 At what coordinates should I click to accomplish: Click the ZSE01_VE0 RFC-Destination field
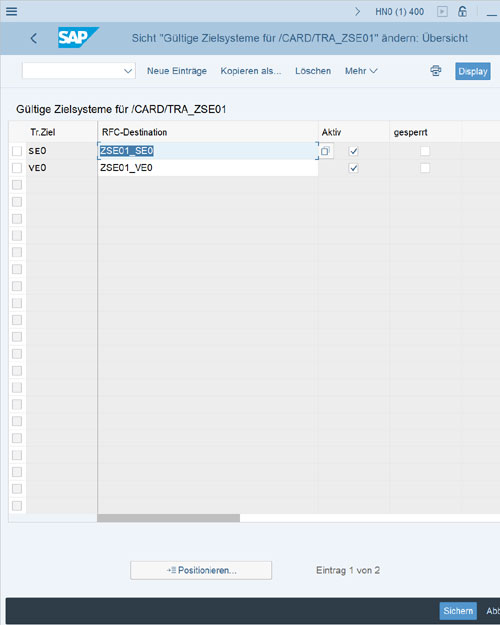208,168
